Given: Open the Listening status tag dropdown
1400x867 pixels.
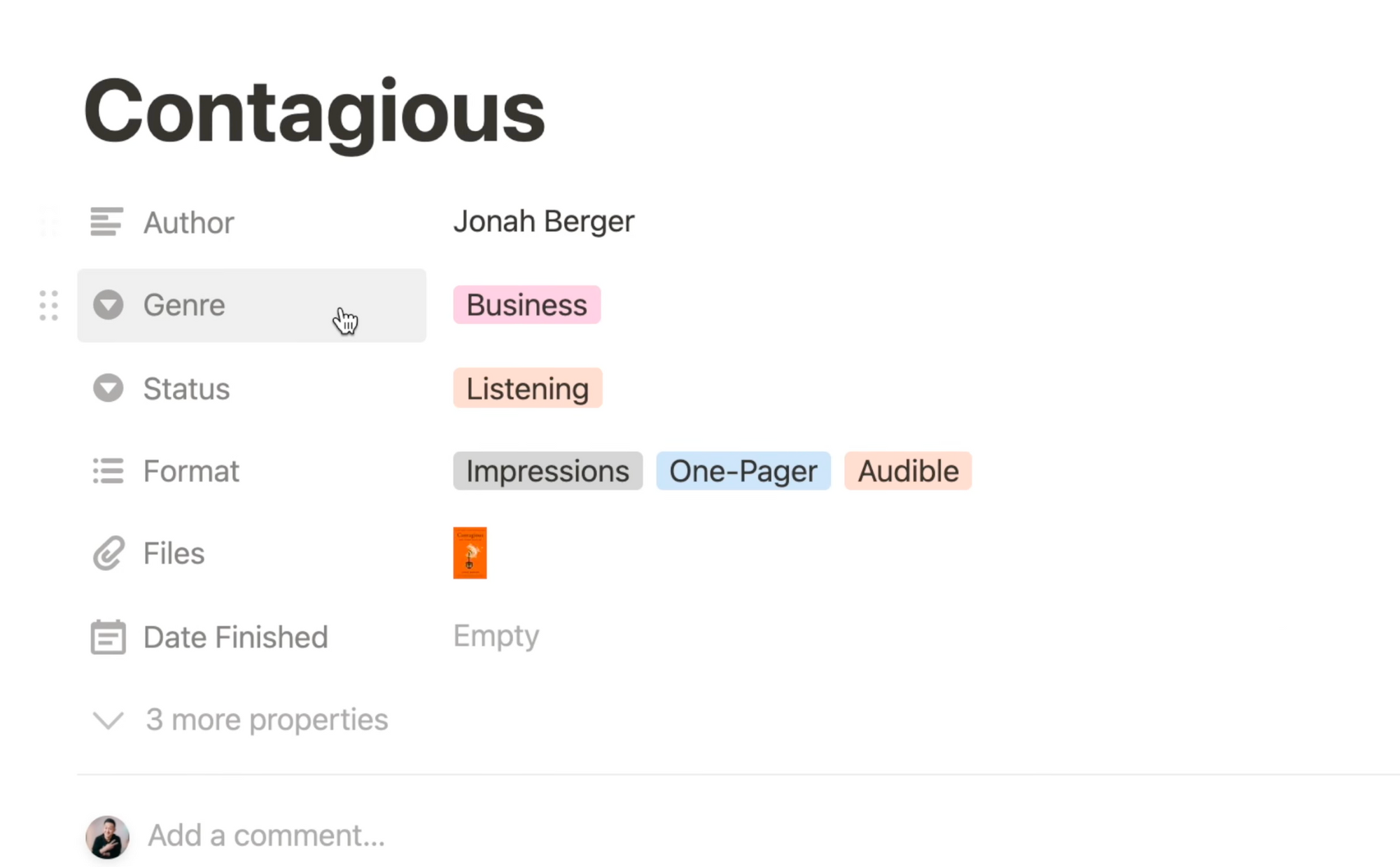Looking at the screenshot, I should (527, 388).
